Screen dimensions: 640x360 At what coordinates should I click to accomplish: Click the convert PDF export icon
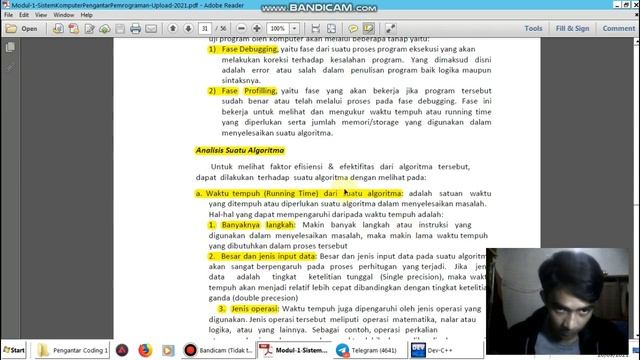coord(74,29)
